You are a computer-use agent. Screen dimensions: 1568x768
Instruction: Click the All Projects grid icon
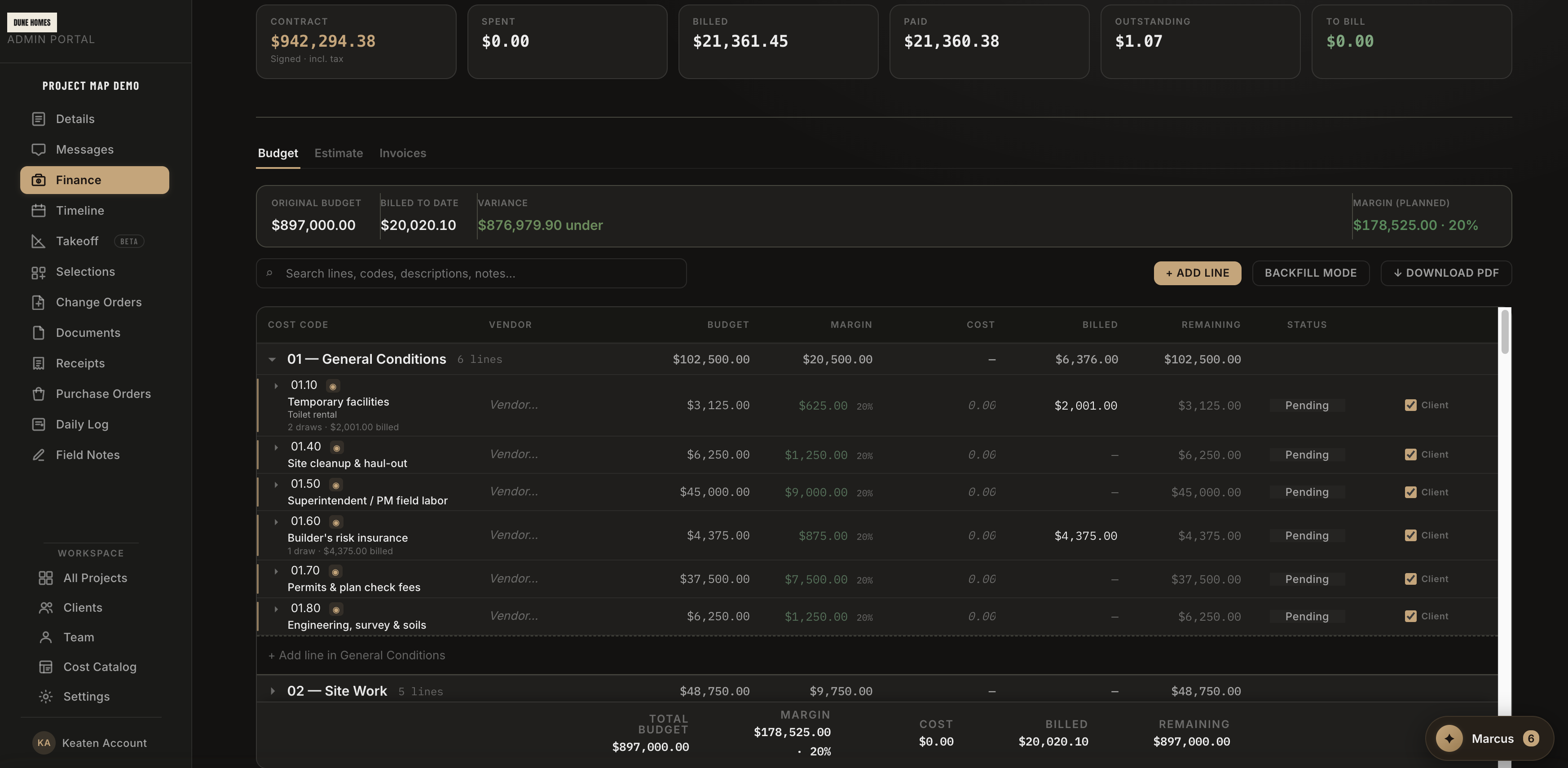(x=46, y=578)
